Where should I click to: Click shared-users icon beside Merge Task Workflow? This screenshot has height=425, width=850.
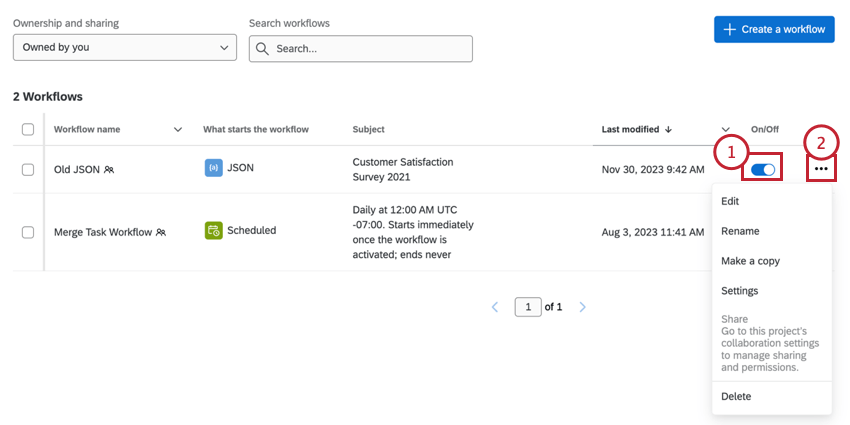pyautogui.click(x=161, y=232)
